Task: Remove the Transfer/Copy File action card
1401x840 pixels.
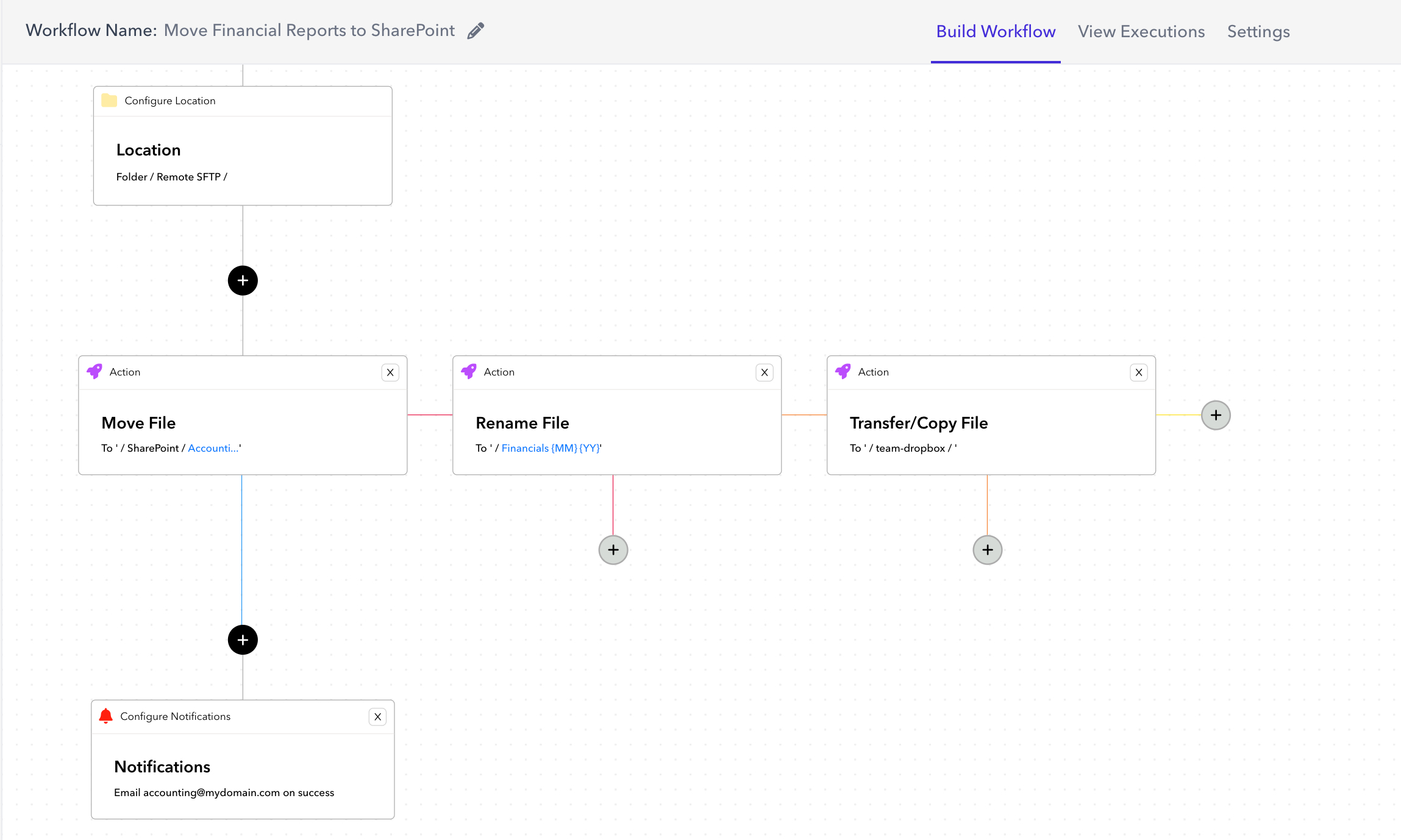Action: pos(1139,372)
